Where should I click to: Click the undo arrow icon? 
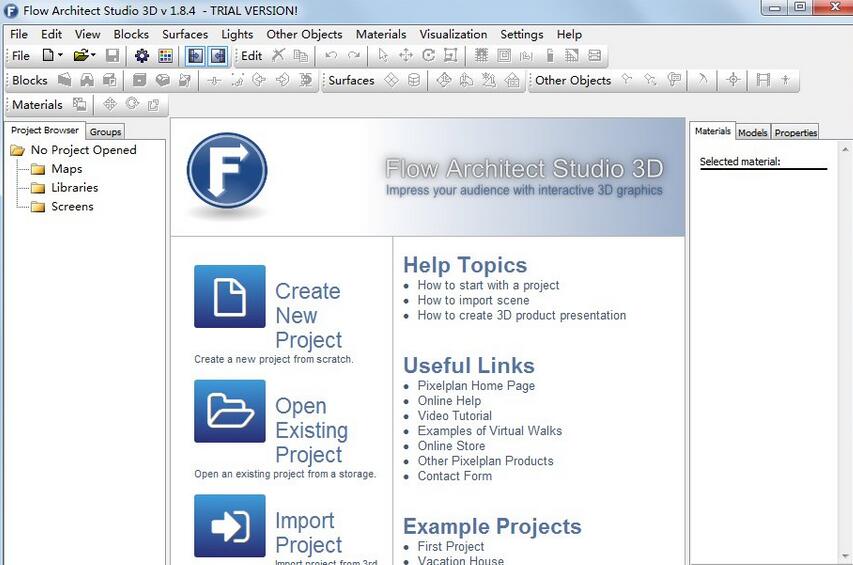pyautogui.click(x=331, y=55)
